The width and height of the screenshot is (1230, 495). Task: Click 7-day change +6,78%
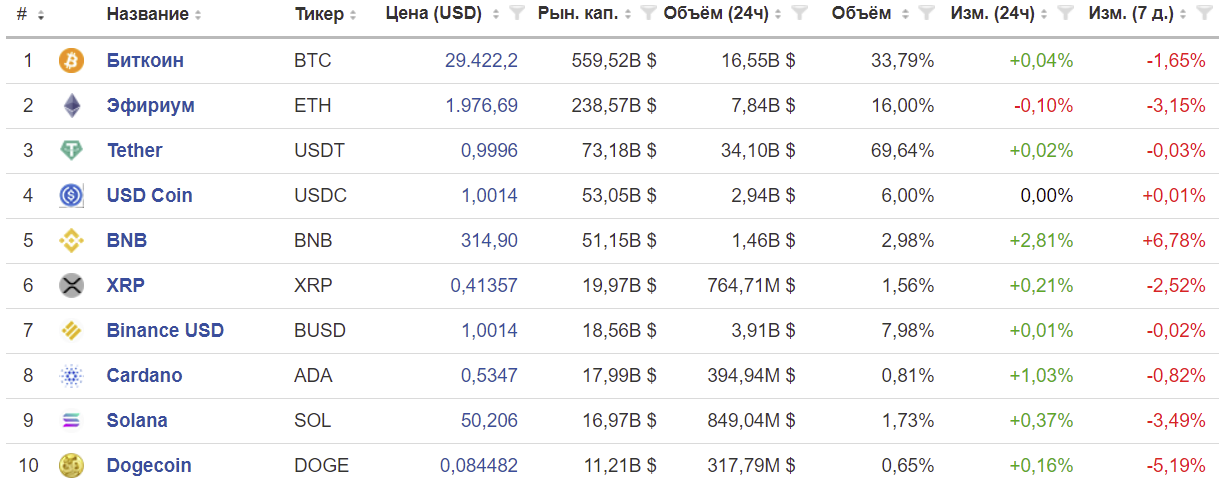point(1174,241)
